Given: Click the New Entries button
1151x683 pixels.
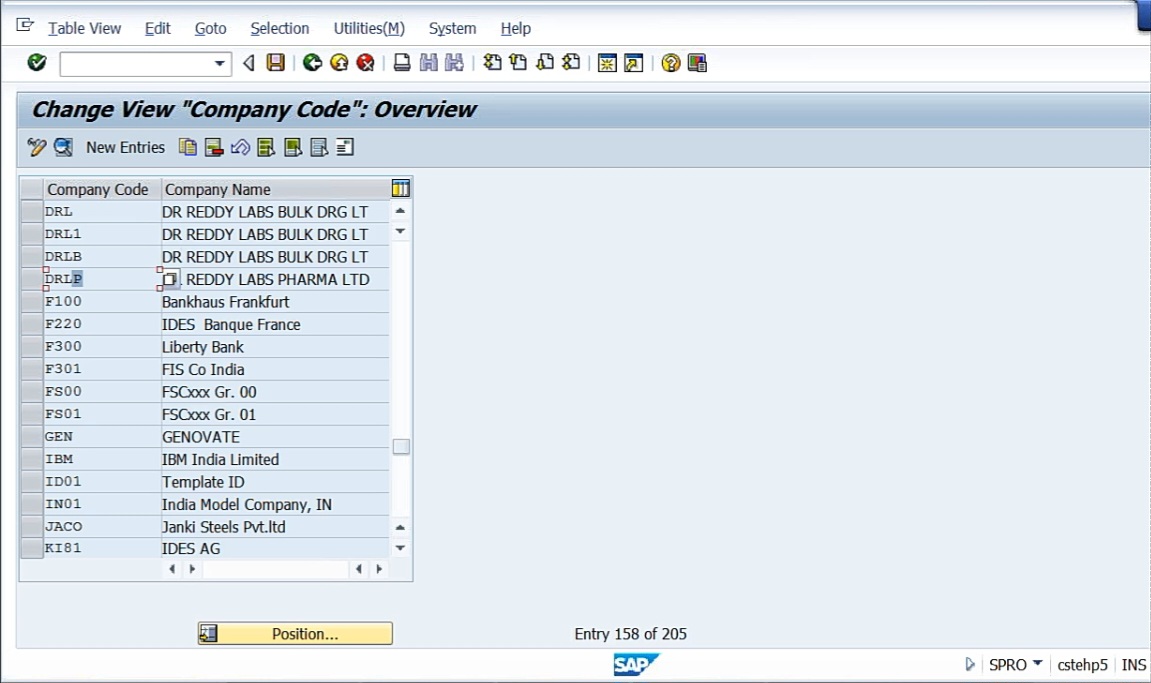Looking at the screenshot, I should [126, 148].
